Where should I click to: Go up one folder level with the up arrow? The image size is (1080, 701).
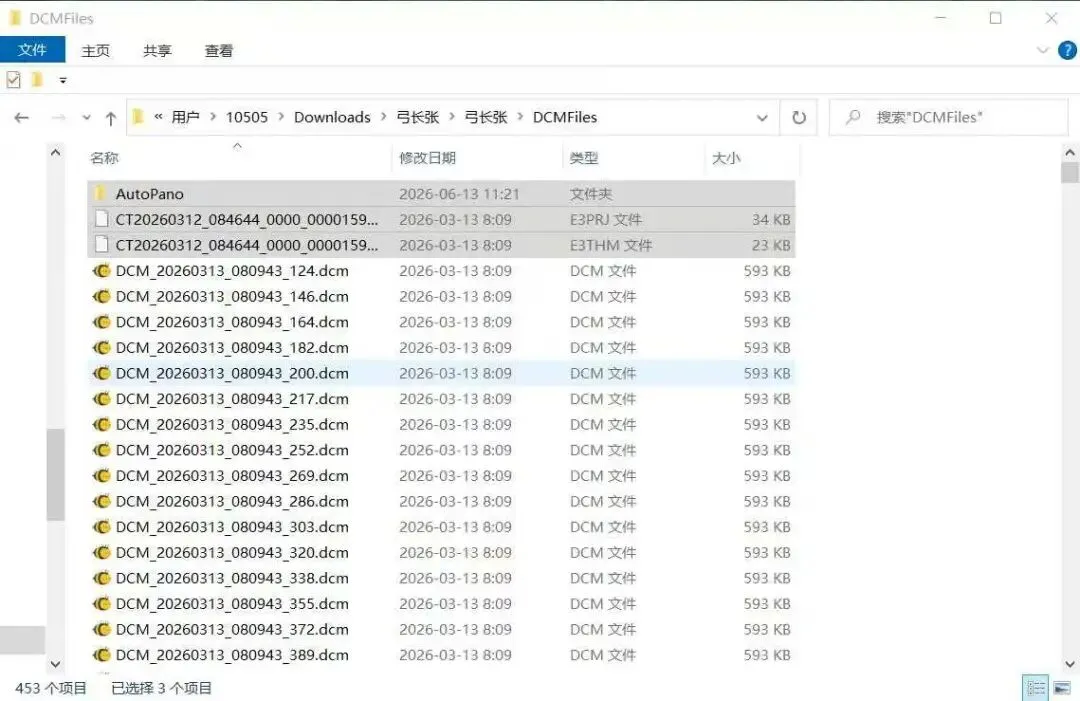[111, 118]
